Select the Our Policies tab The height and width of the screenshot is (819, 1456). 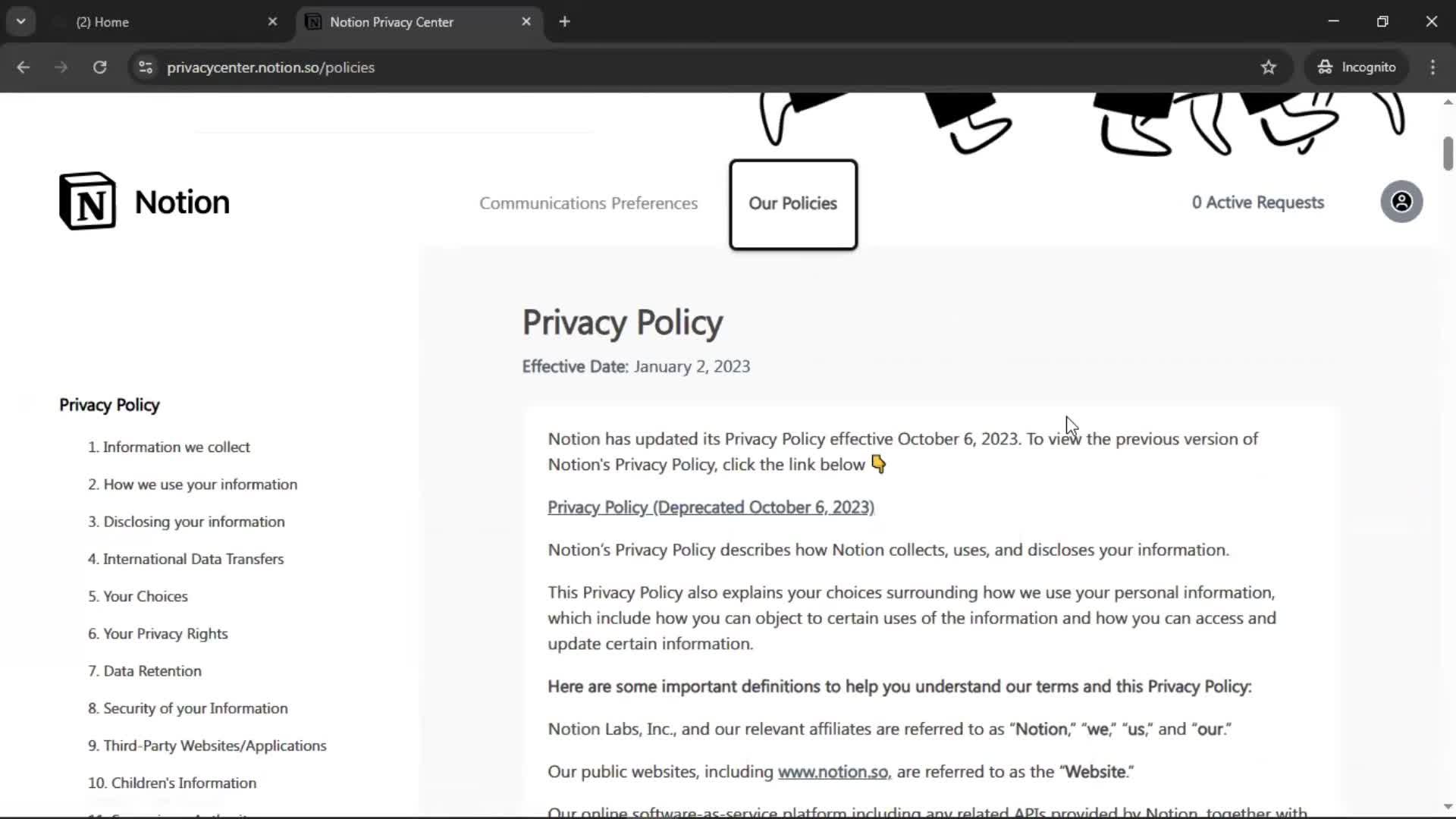click(x=793, y=204)
